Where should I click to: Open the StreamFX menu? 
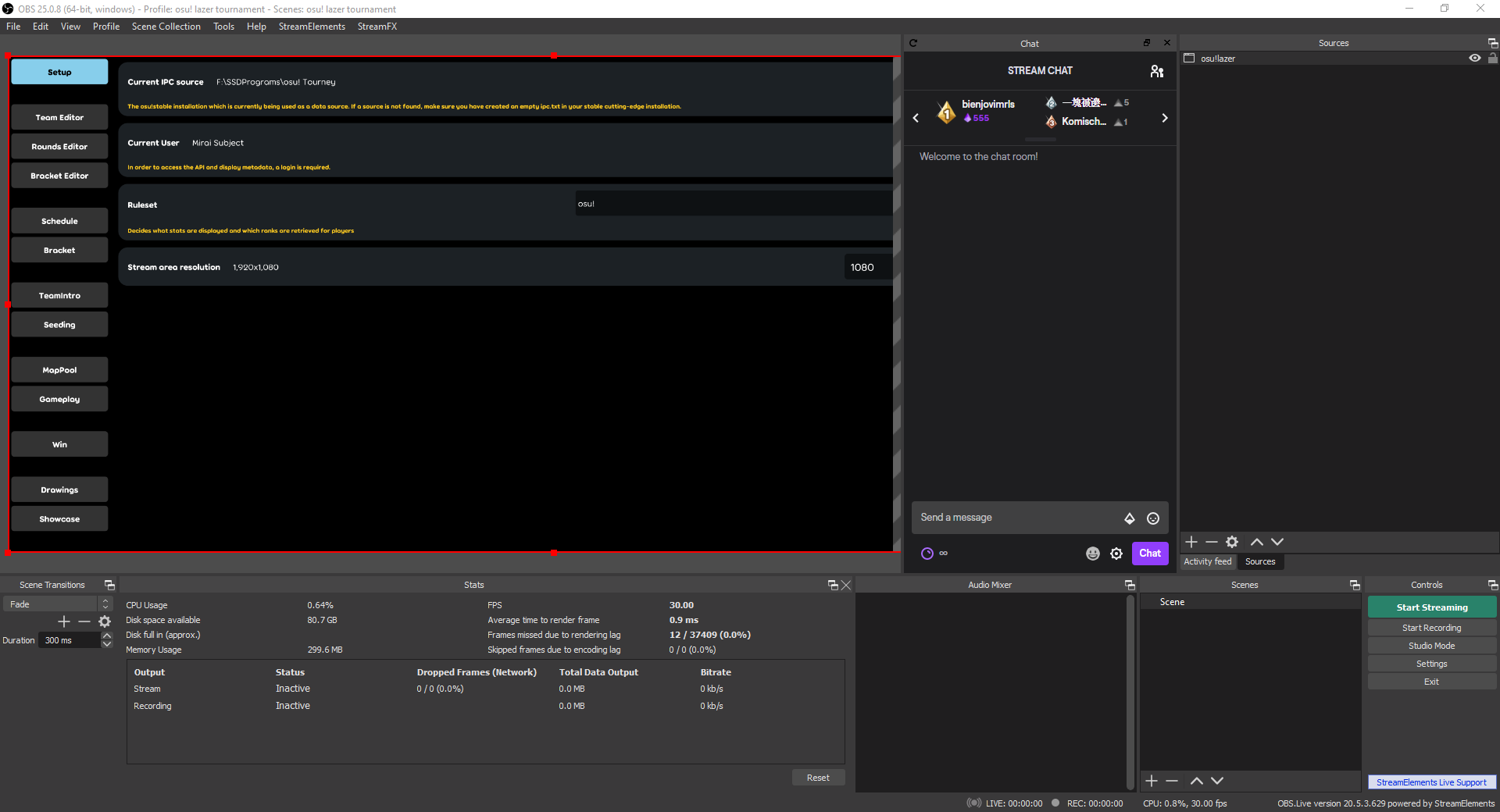[377, 27]
